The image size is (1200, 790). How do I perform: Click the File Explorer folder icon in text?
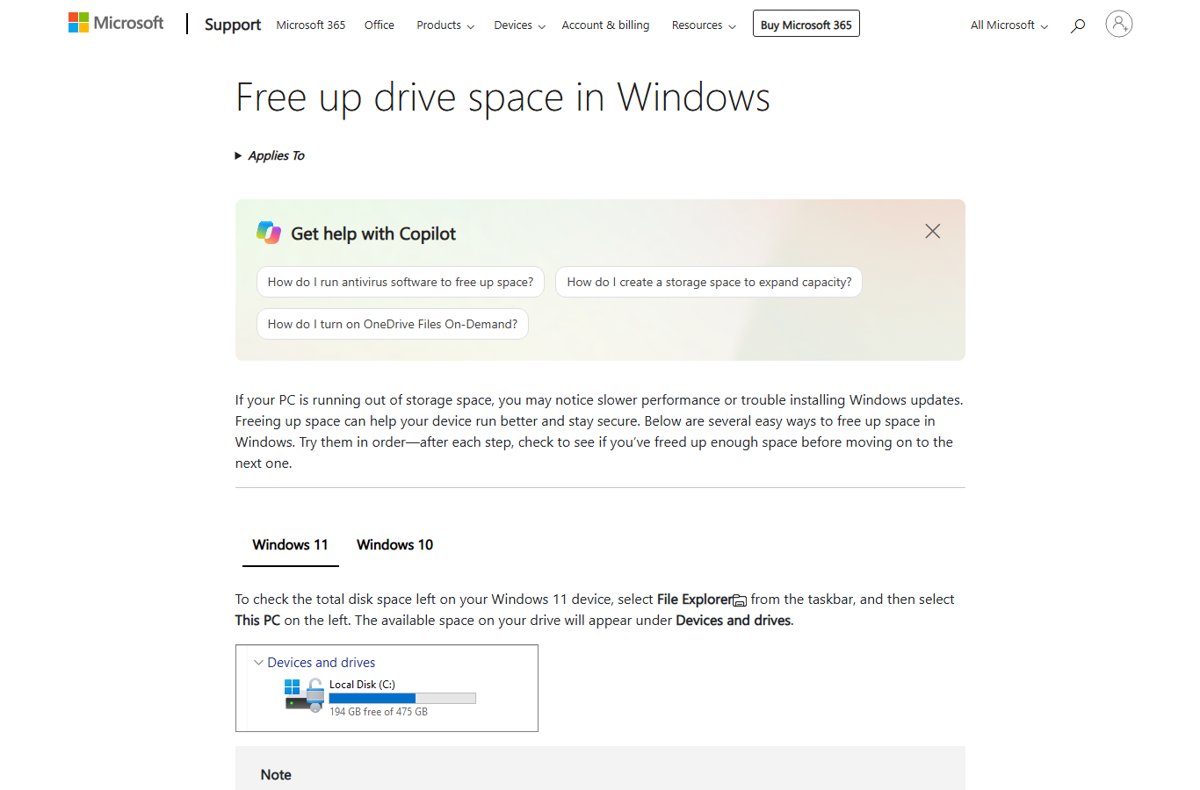click(740, 600)
